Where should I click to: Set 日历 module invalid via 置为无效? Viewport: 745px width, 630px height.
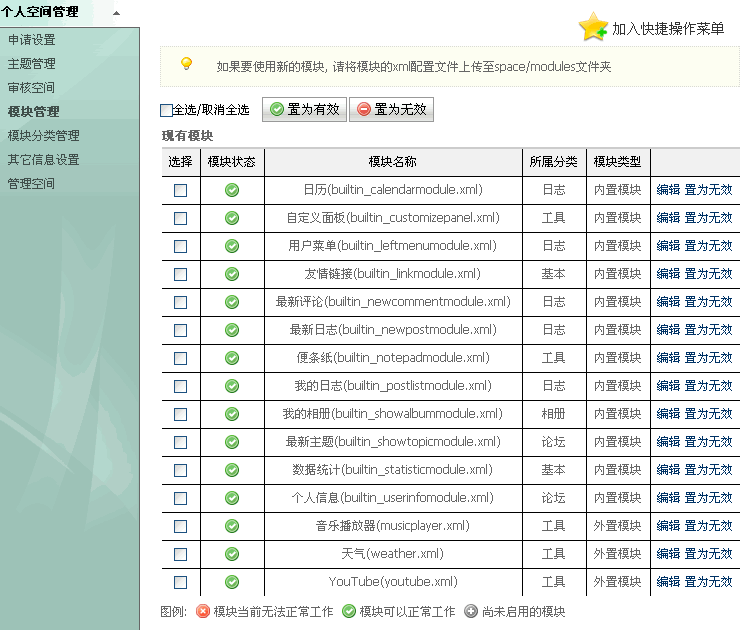[x=708, y=190]
